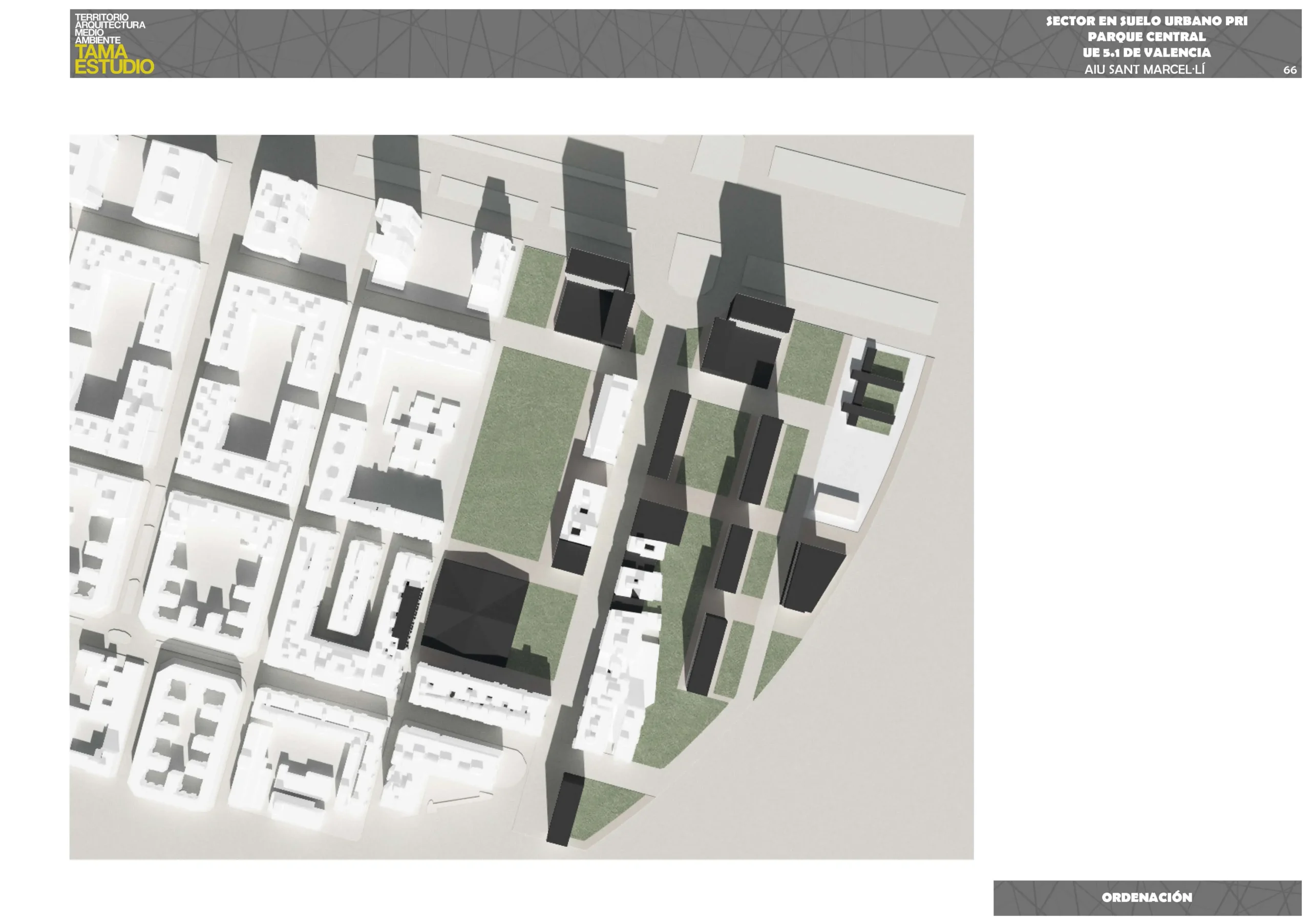Image resolution: width=1311 pixels, height=924 pixels.
Task: Click the long white building beside park
Action: (611, 419)
